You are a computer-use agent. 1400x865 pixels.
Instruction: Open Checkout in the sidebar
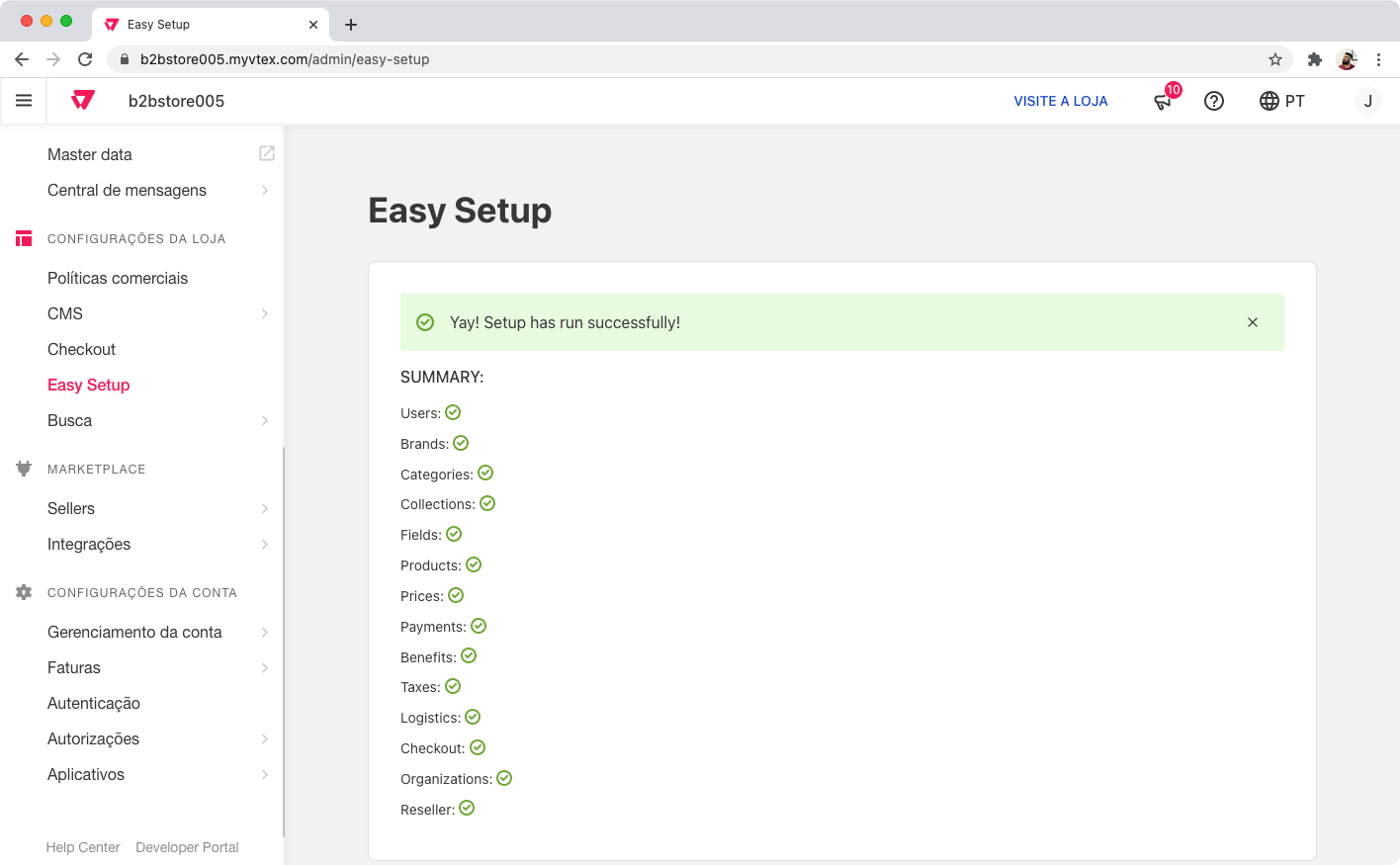tap(81, 349)
